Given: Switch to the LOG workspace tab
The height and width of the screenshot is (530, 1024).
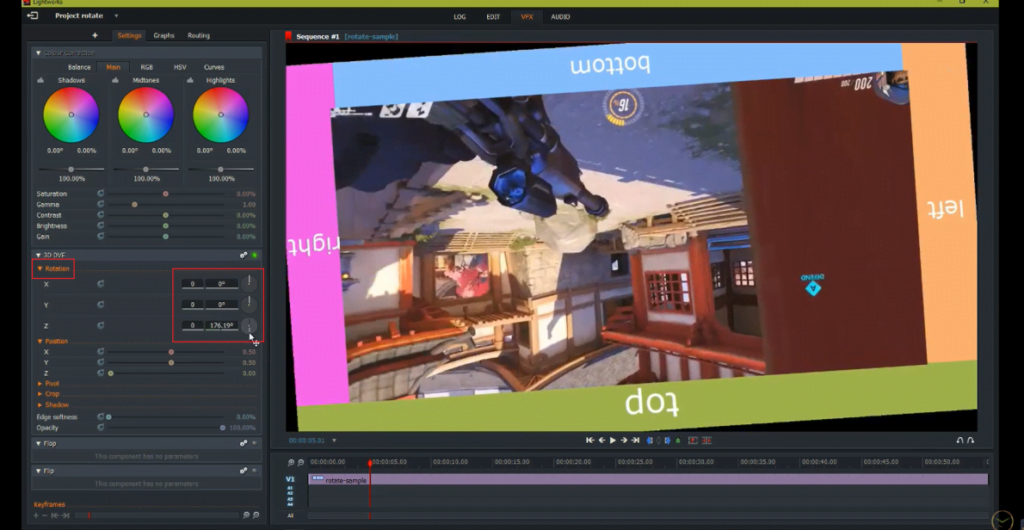Looking at the screenshot, I should (460, 17).
